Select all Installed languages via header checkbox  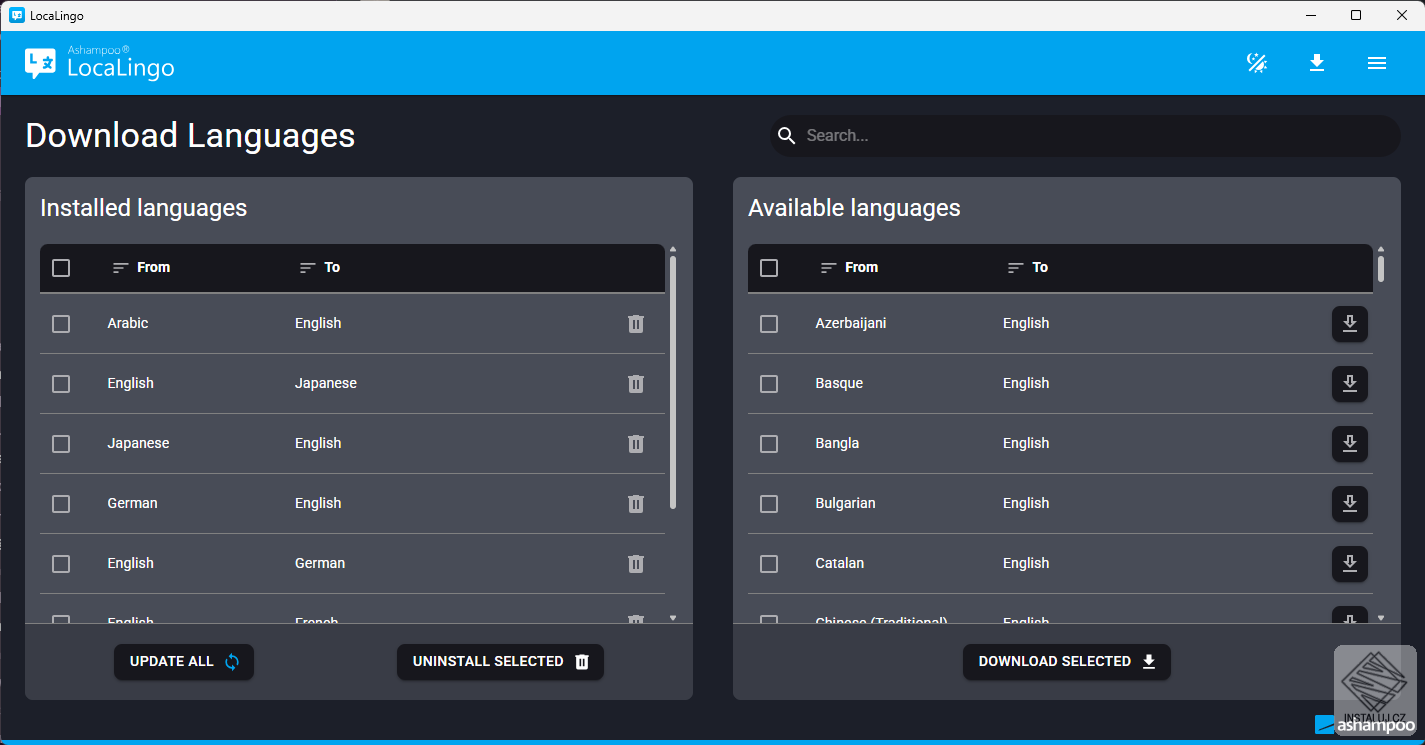pyautogui.click(x=61, y=267)
